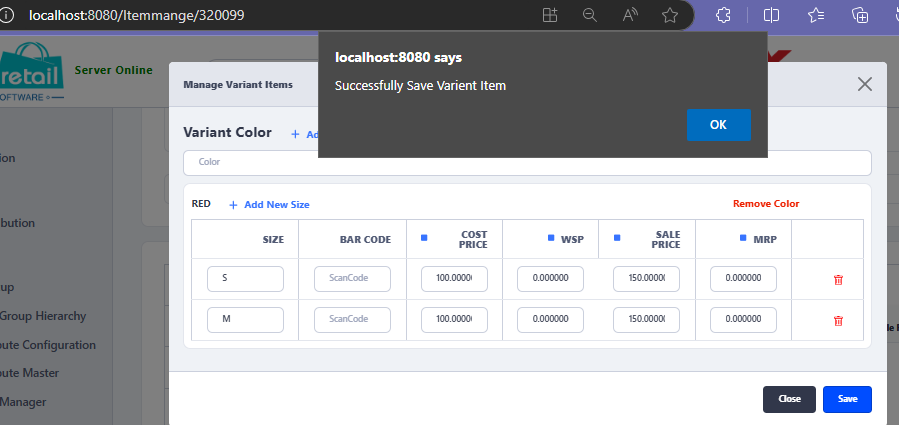Toggle the WSP column checkbox

pyautogui.click(x=550, y=239)
